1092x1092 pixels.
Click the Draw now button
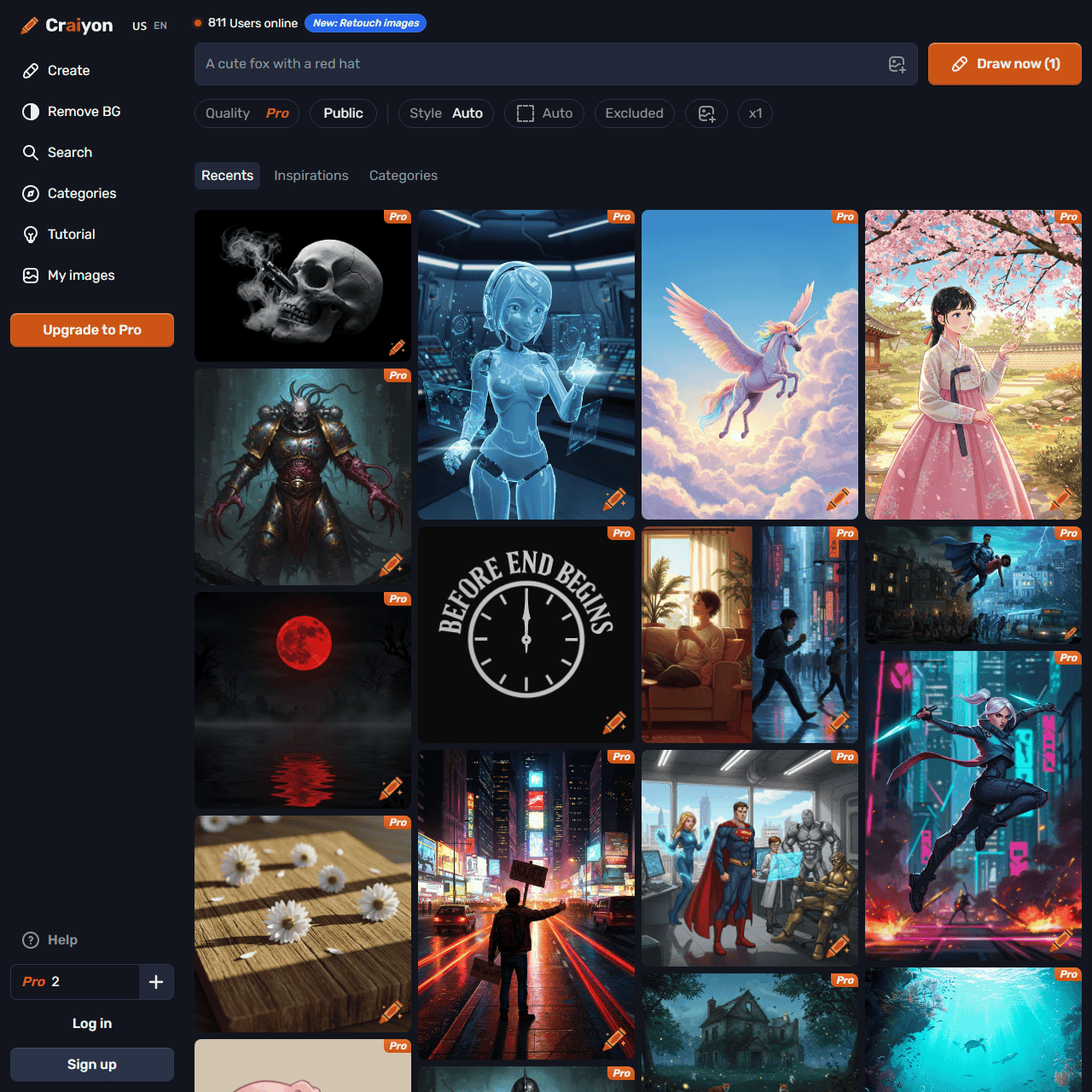point(1004,64)
